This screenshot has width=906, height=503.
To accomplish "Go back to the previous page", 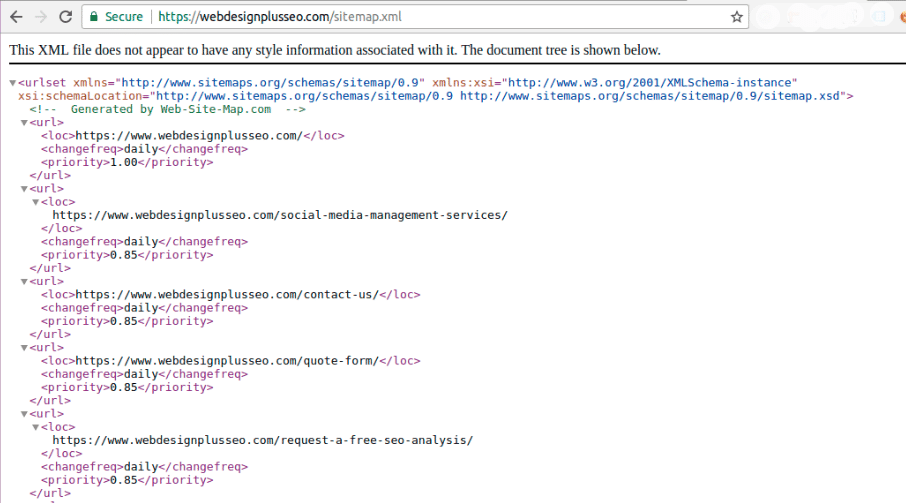I will [x=16, y=17].
